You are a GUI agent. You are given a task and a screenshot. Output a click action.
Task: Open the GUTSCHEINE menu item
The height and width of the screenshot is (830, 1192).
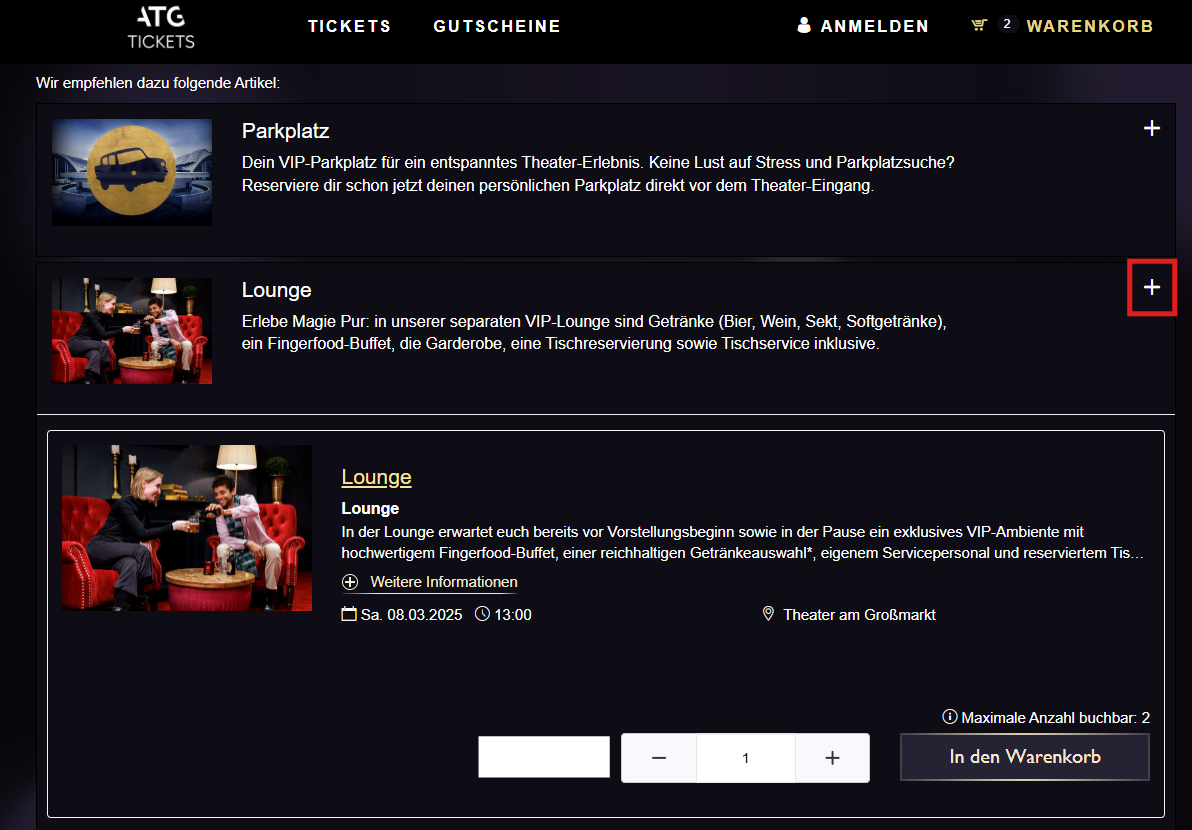tap(497, 27)
